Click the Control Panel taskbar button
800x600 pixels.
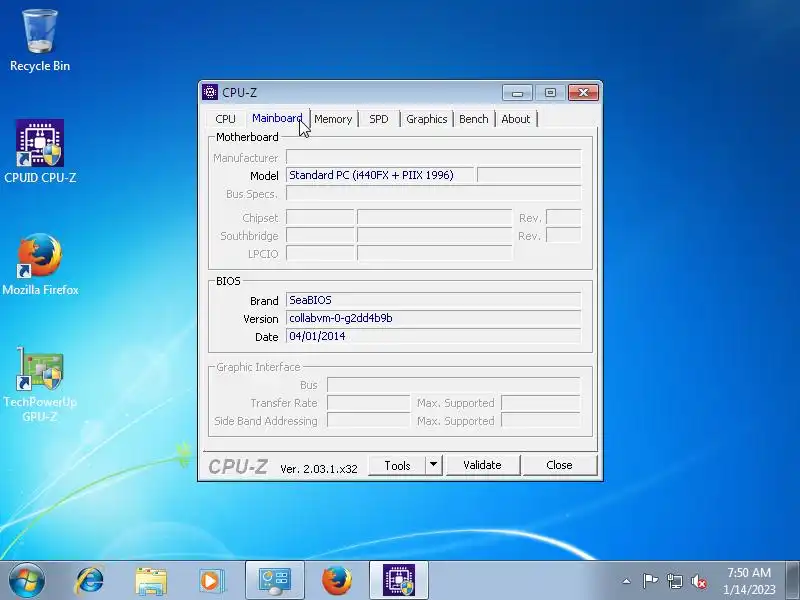tap(274, 581)
